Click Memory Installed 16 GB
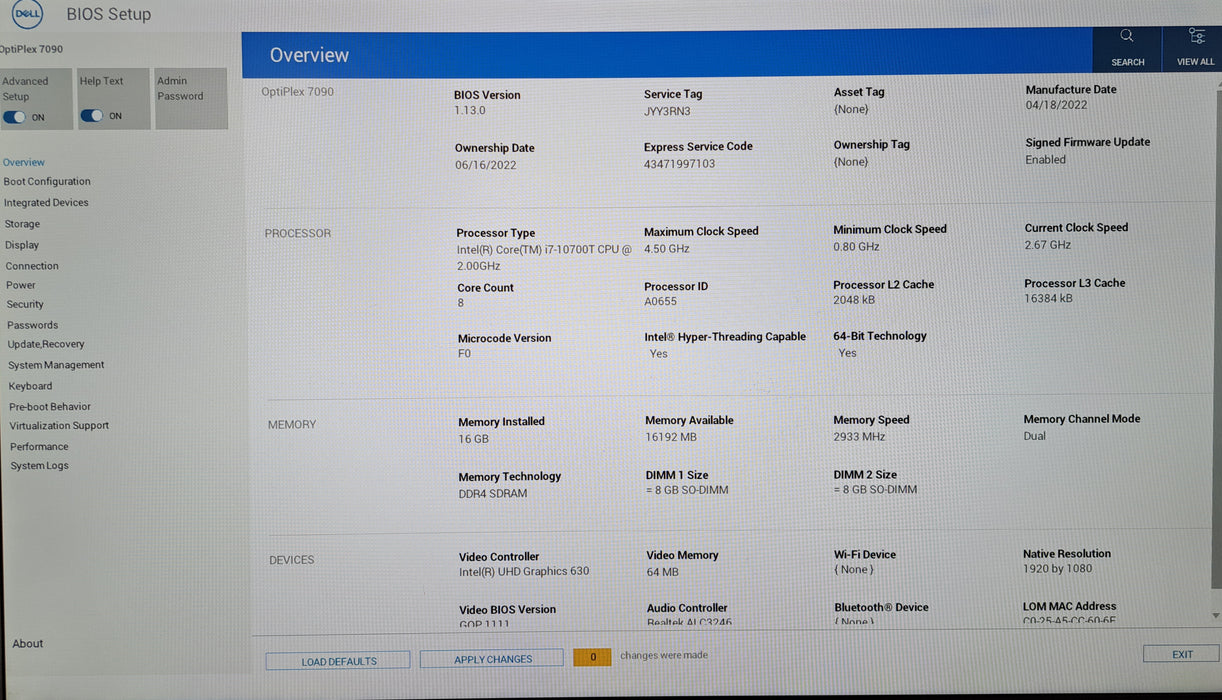Viewport: 1222px width, 700px height. [x=473, y=439]
